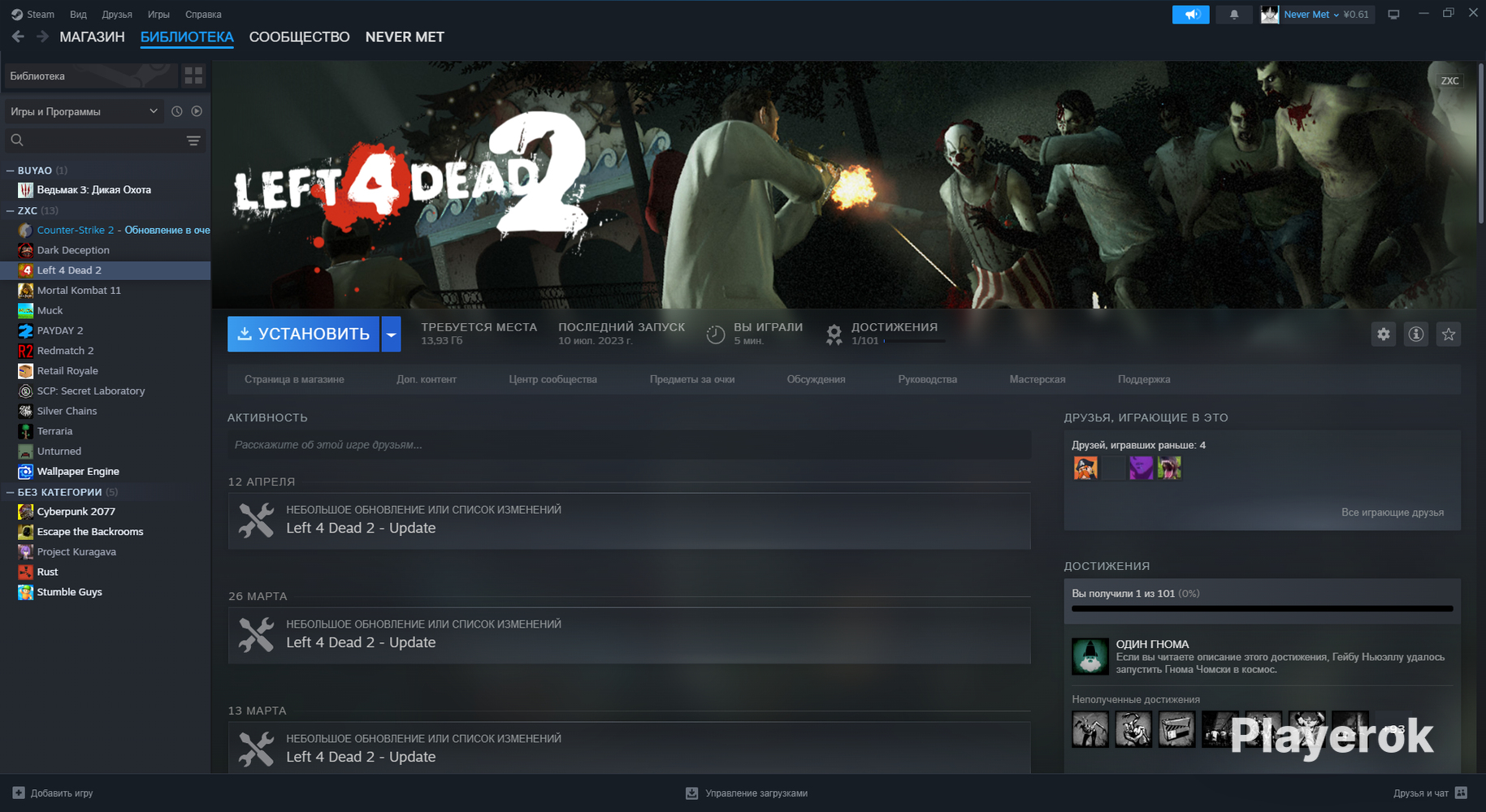Viewport: 1486px width, 812px height.
Task: Open Игры и Программы filter dropdown
Action: click(x=84, y=111)
